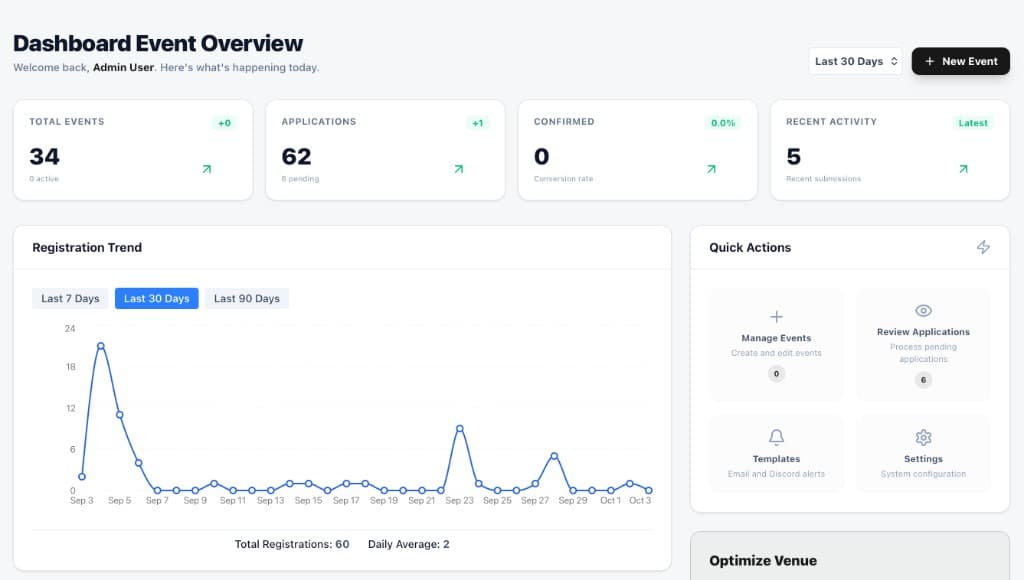Click the Sep 28 peak data point

pos(554,456)
